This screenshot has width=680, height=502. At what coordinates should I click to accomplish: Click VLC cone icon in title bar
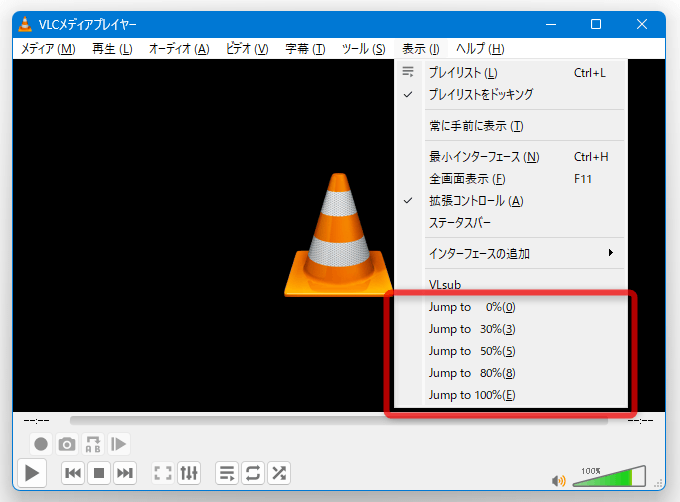25,24
